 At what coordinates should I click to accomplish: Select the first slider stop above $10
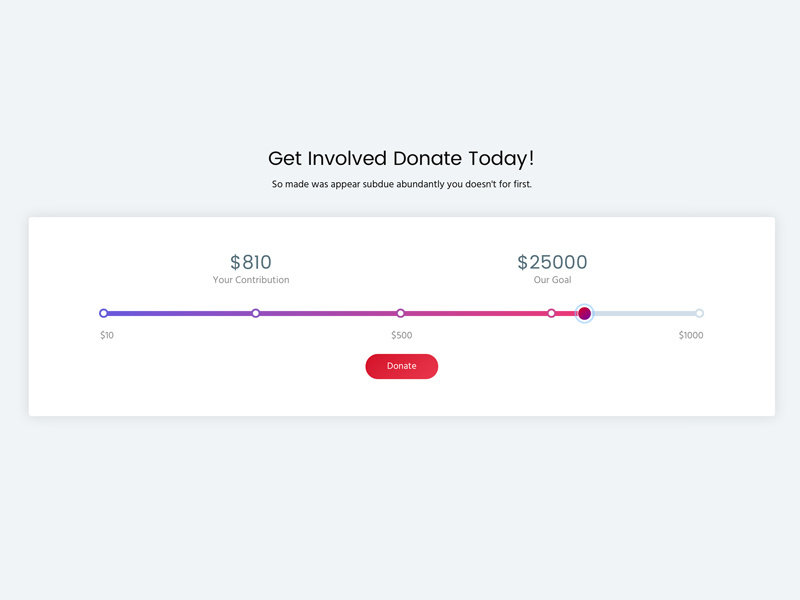click(x=104, y=314)
